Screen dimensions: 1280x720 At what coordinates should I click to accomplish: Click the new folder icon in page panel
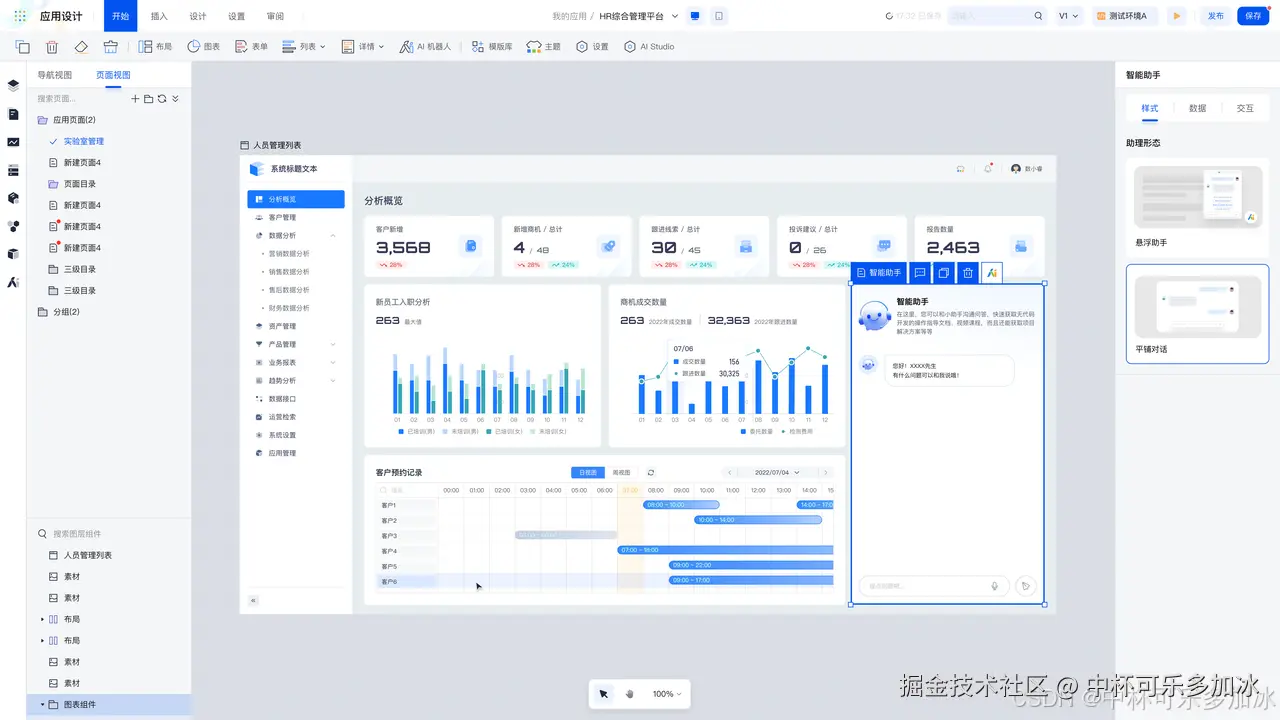[149, 99]
